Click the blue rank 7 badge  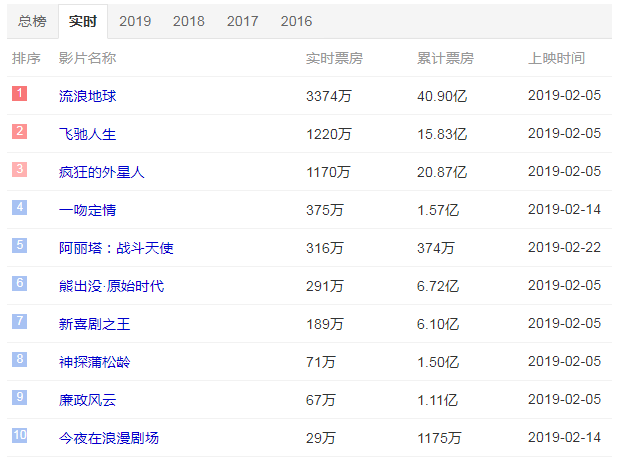click(x=19, y=321)
